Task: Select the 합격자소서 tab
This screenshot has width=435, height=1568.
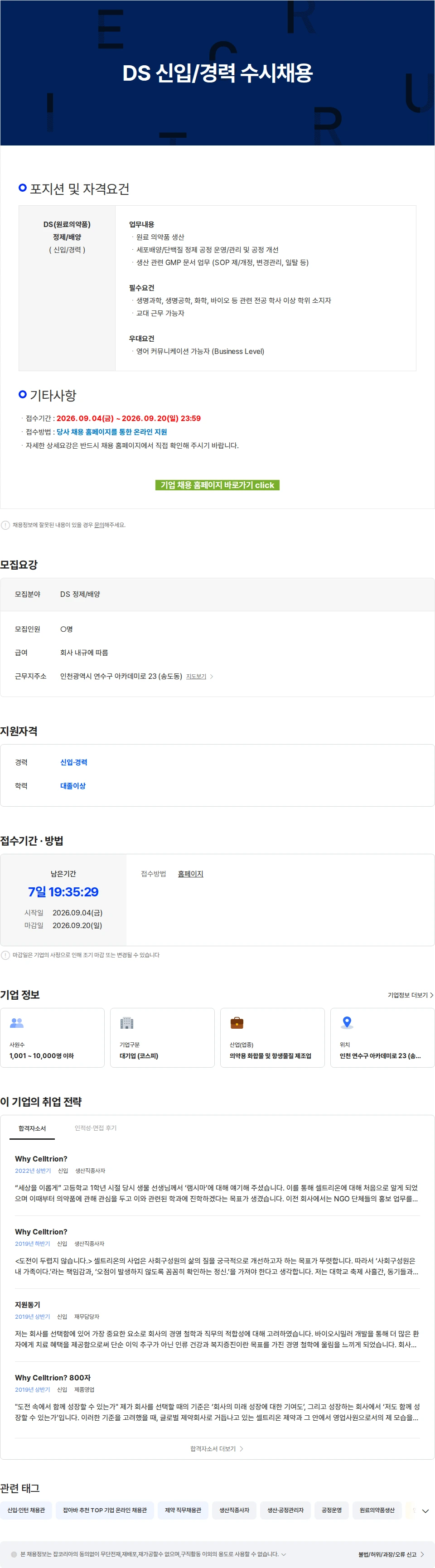Action: point(32,1128)
